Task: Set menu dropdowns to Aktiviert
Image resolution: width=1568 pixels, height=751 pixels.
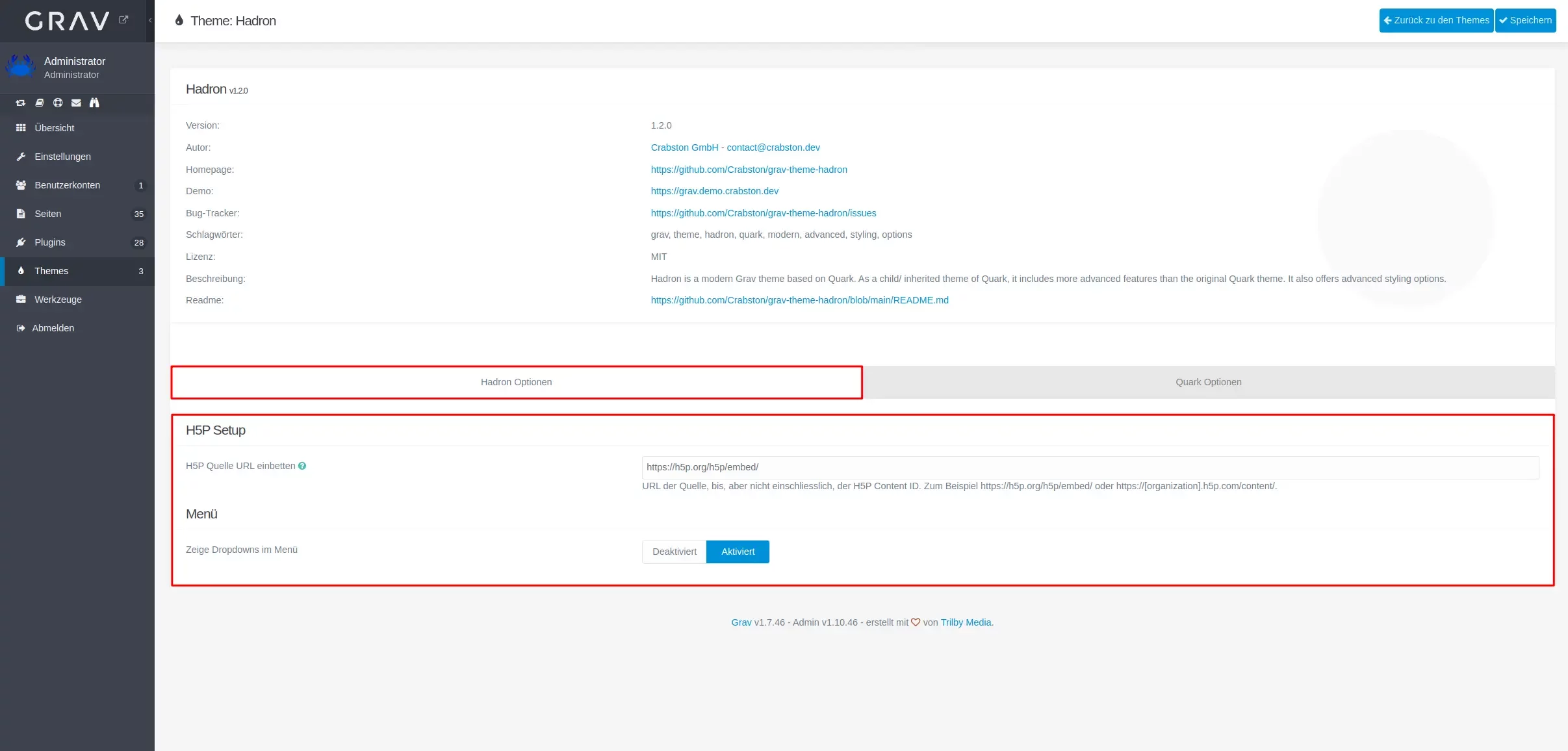Action: [738, 552]
